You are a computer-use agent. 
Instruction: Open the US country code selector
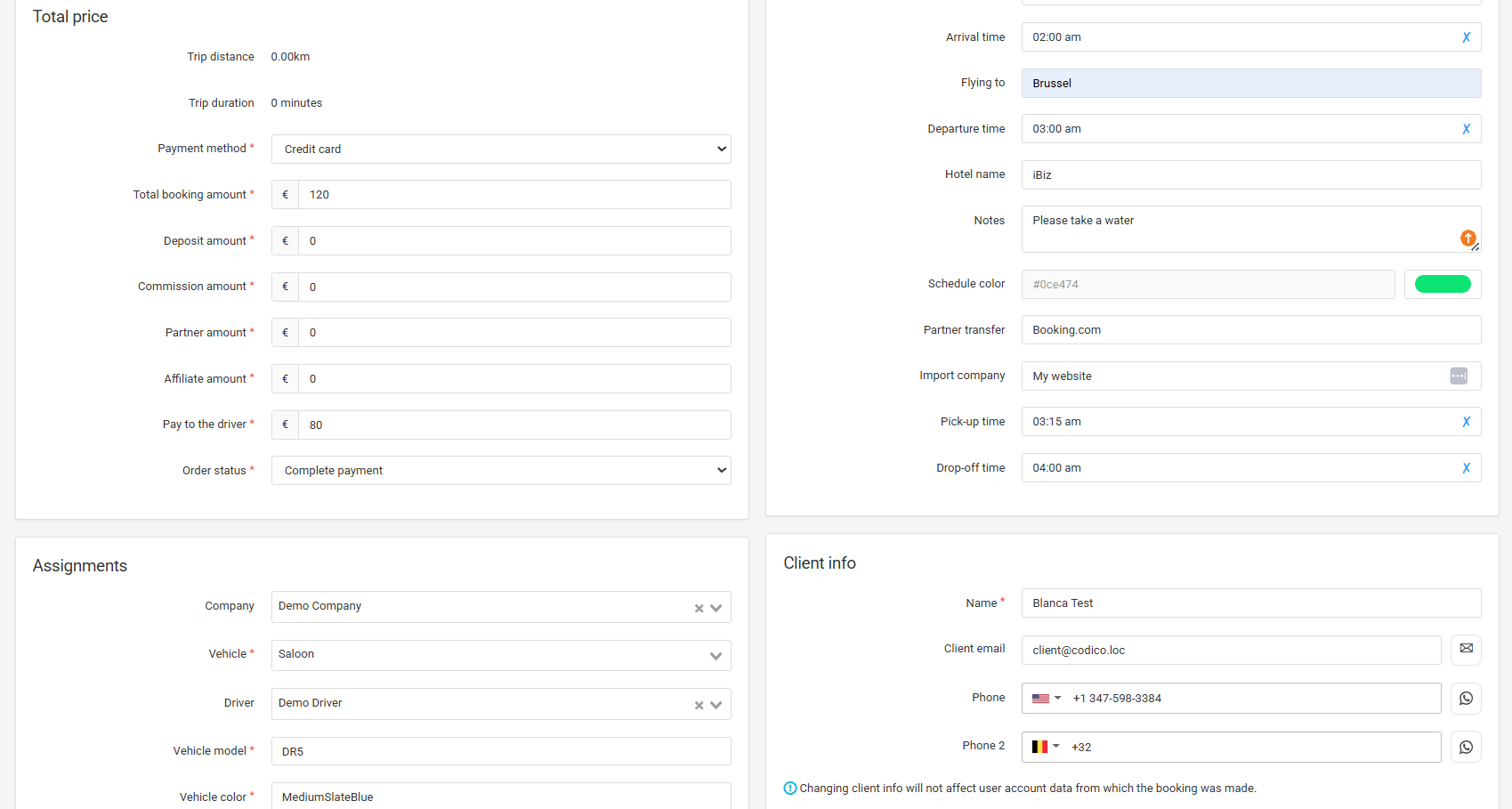coord(1047,699)
